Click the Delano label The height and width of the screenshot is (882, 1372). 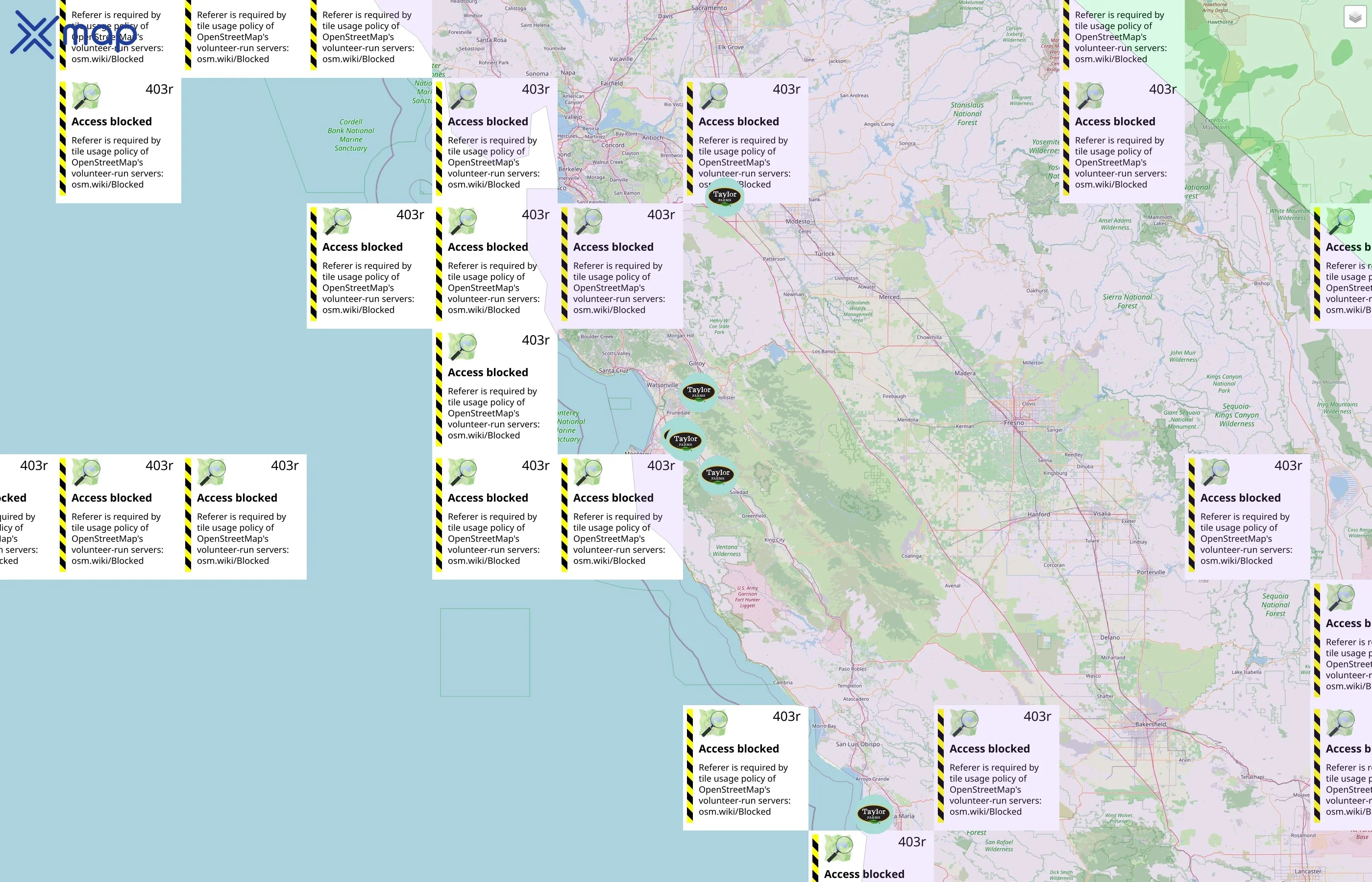point(1110,637)
